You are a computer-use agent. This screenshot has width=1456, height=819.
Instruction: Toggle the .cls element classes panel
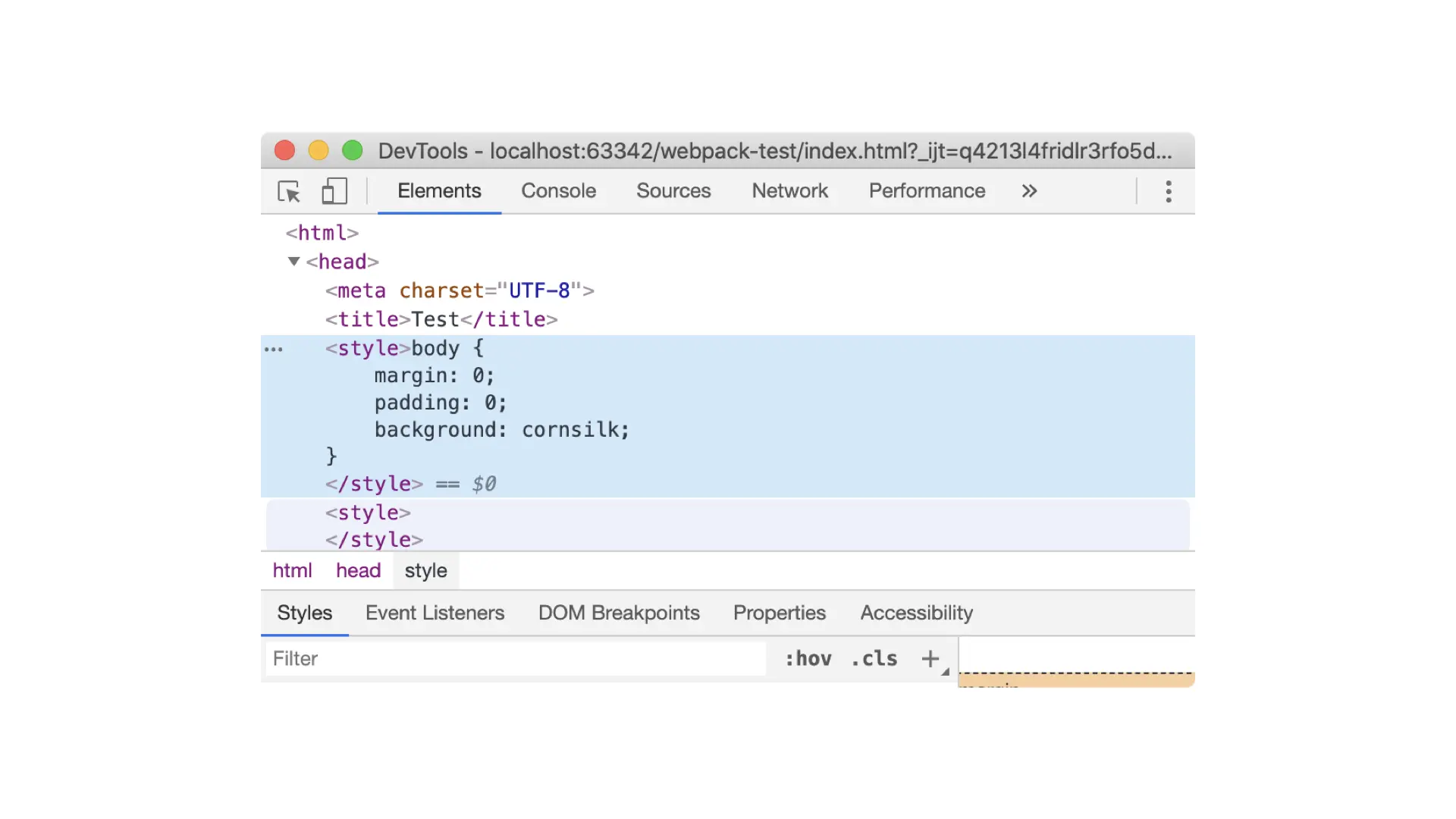(874, 658)
